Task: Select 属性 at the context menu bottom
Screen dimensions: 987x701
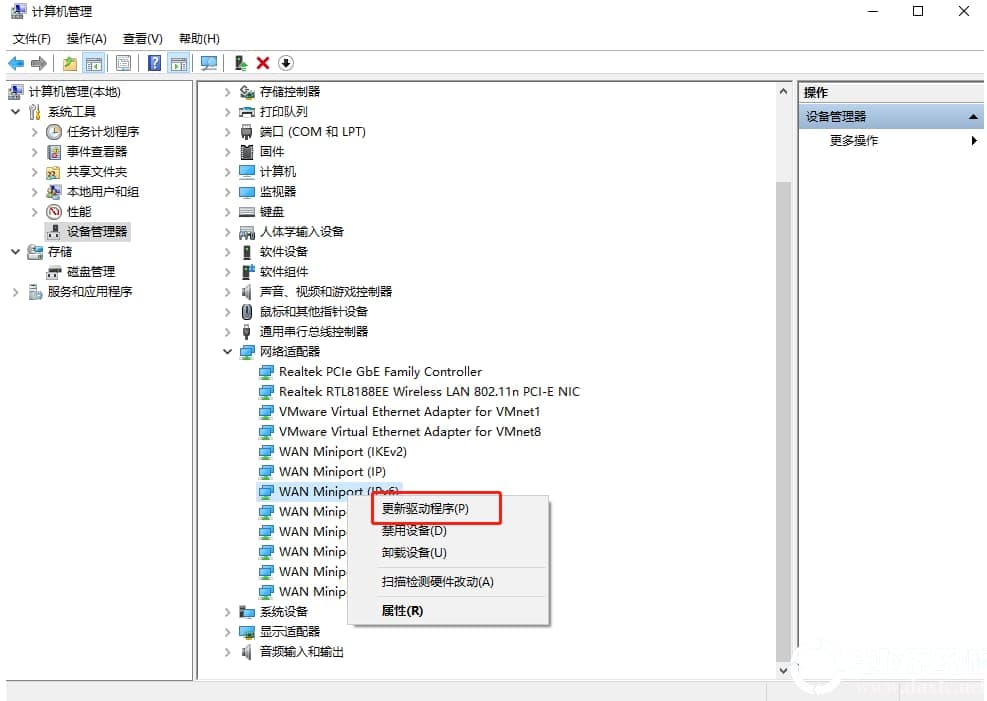Action: pos(401,610)
